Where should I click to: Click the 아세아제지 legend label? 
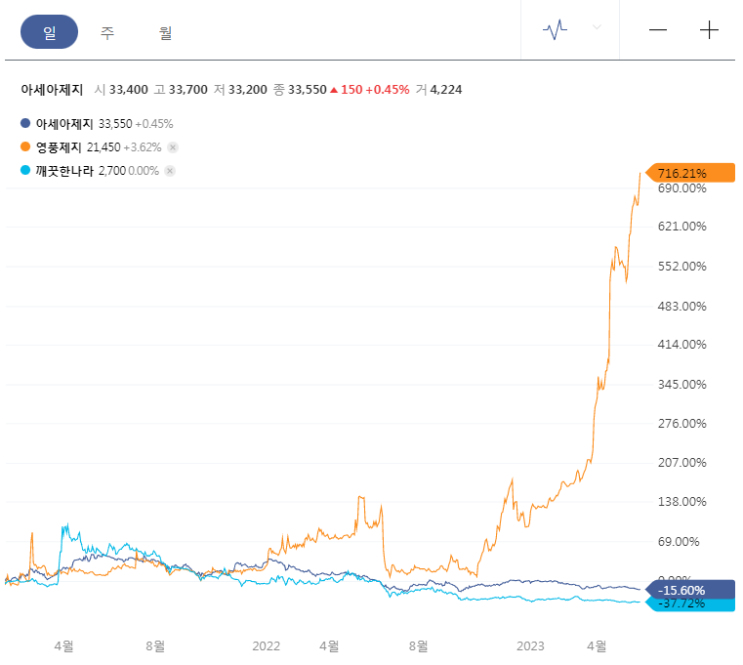(64, 124)
